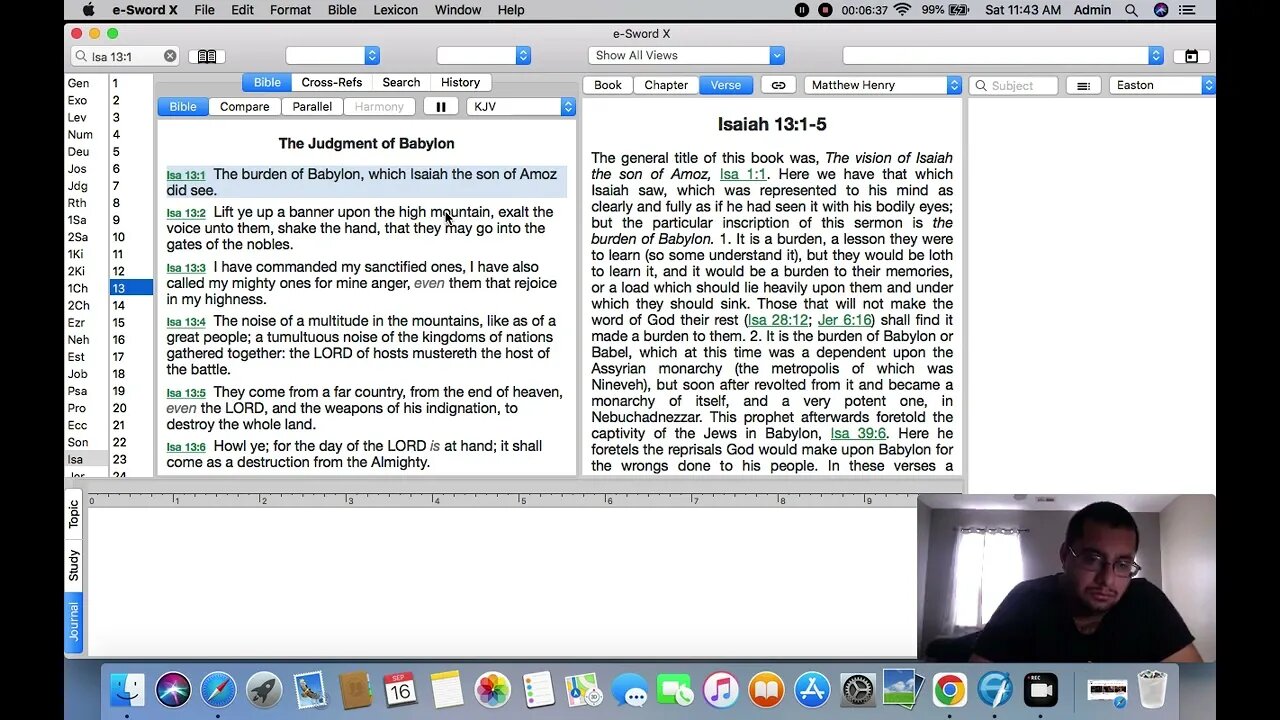Click the link-chain icon in the commentary toolbar
1280x720 pixels.
coord(778,85)
